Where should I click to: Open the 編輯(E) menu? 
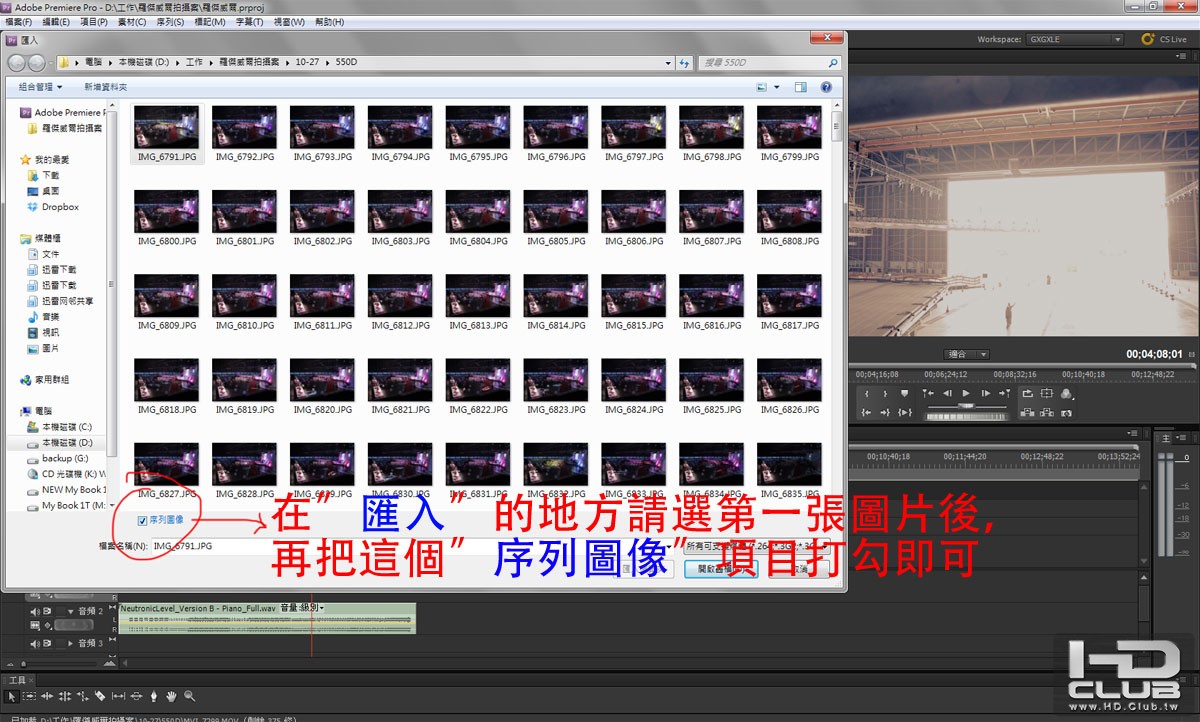(58, 21)
